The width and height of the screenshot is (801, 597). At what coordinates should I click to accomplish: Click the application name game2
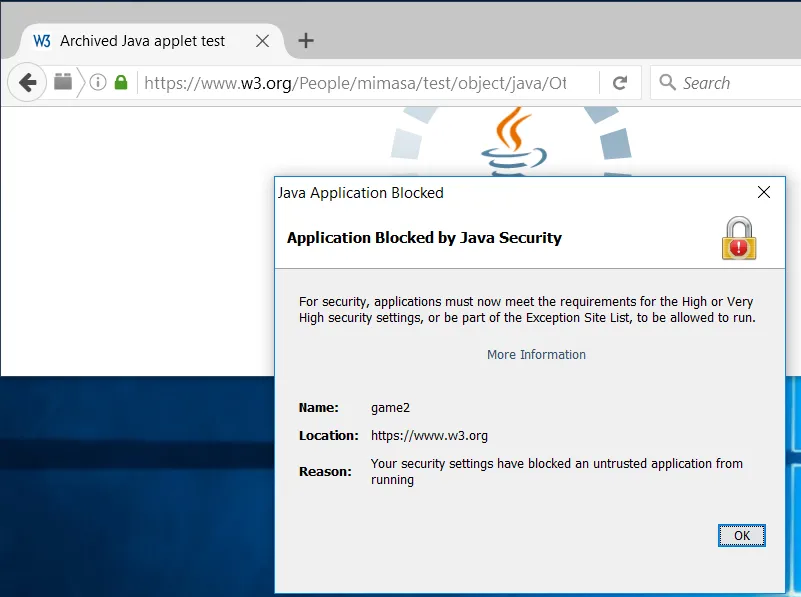tap(390, 408)
